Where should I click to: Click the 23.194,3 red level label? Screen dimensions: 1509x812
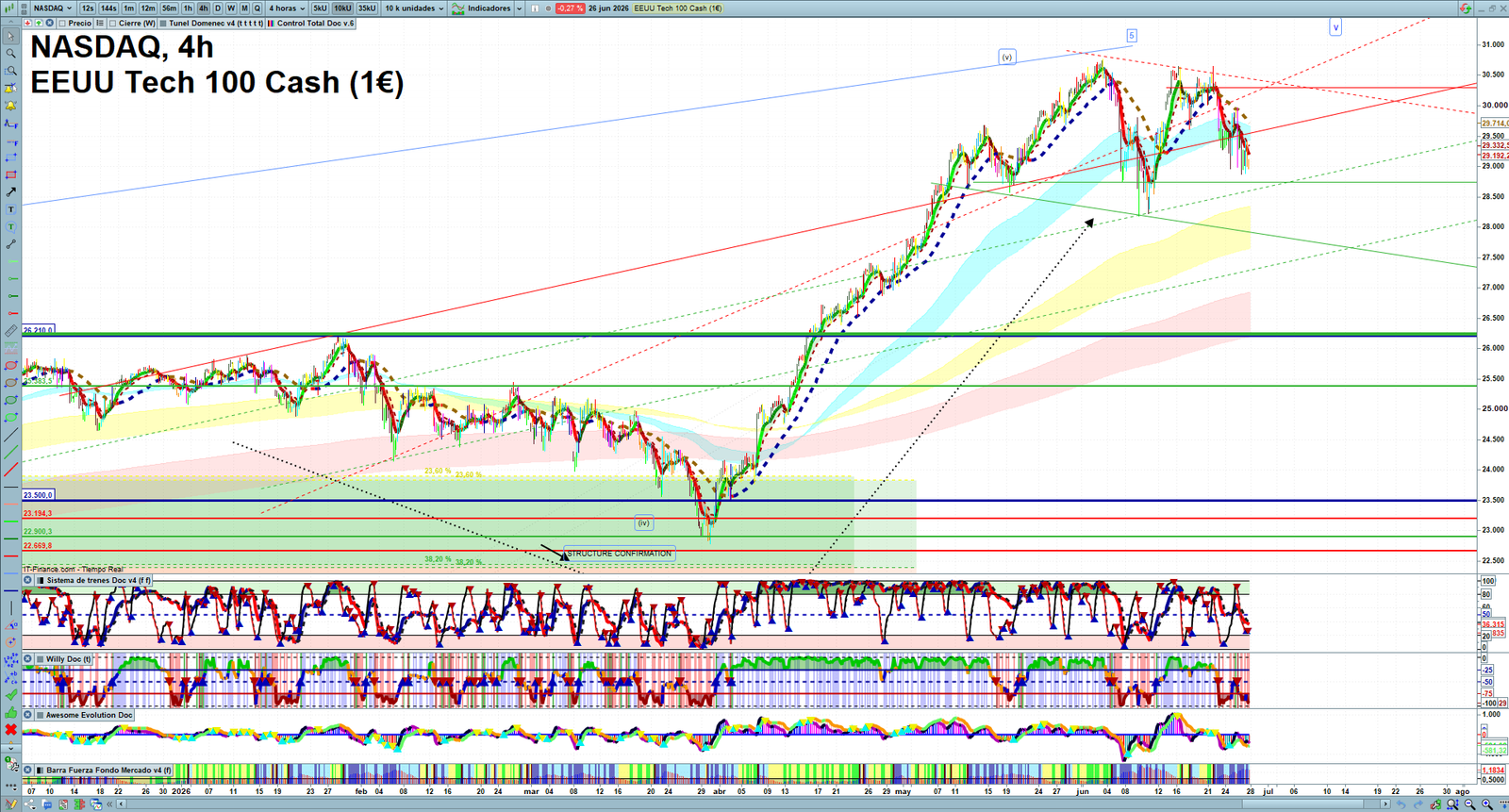38,514
